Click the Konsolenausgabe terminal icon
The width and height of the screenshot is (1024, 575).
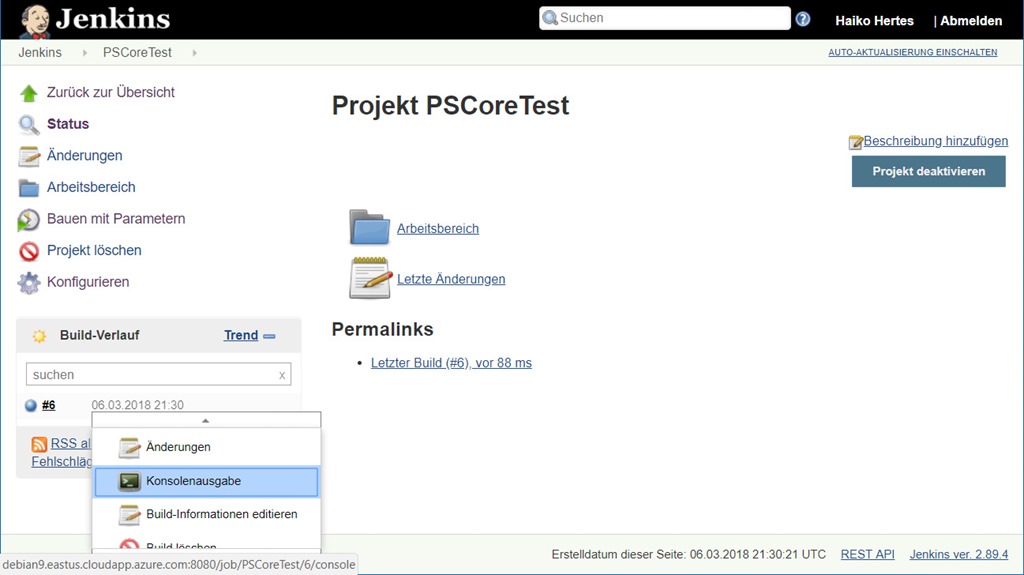pos(129,482)
